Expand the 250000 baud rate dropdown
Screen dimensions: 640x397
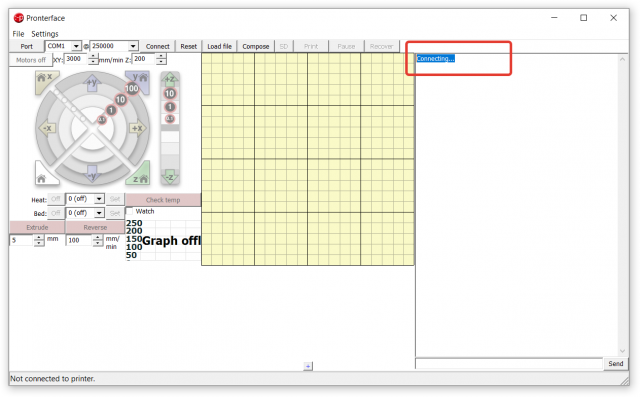click(114, 46)
